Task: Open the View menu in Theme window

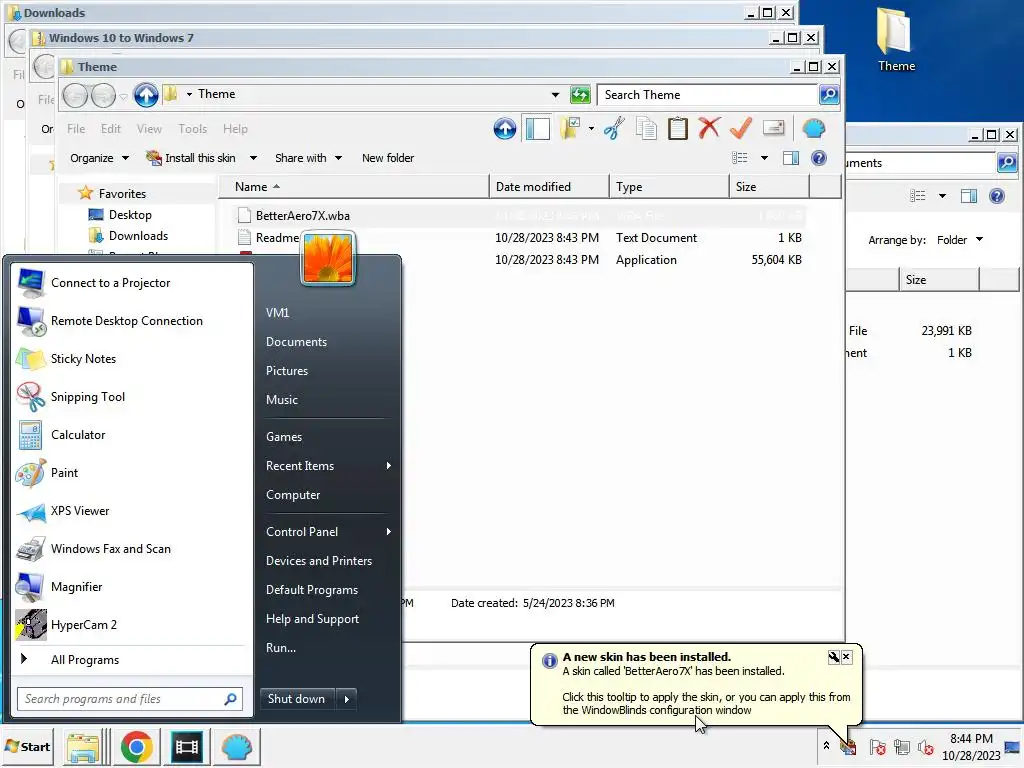Action: pyautogui.click(x=149, y=129)
